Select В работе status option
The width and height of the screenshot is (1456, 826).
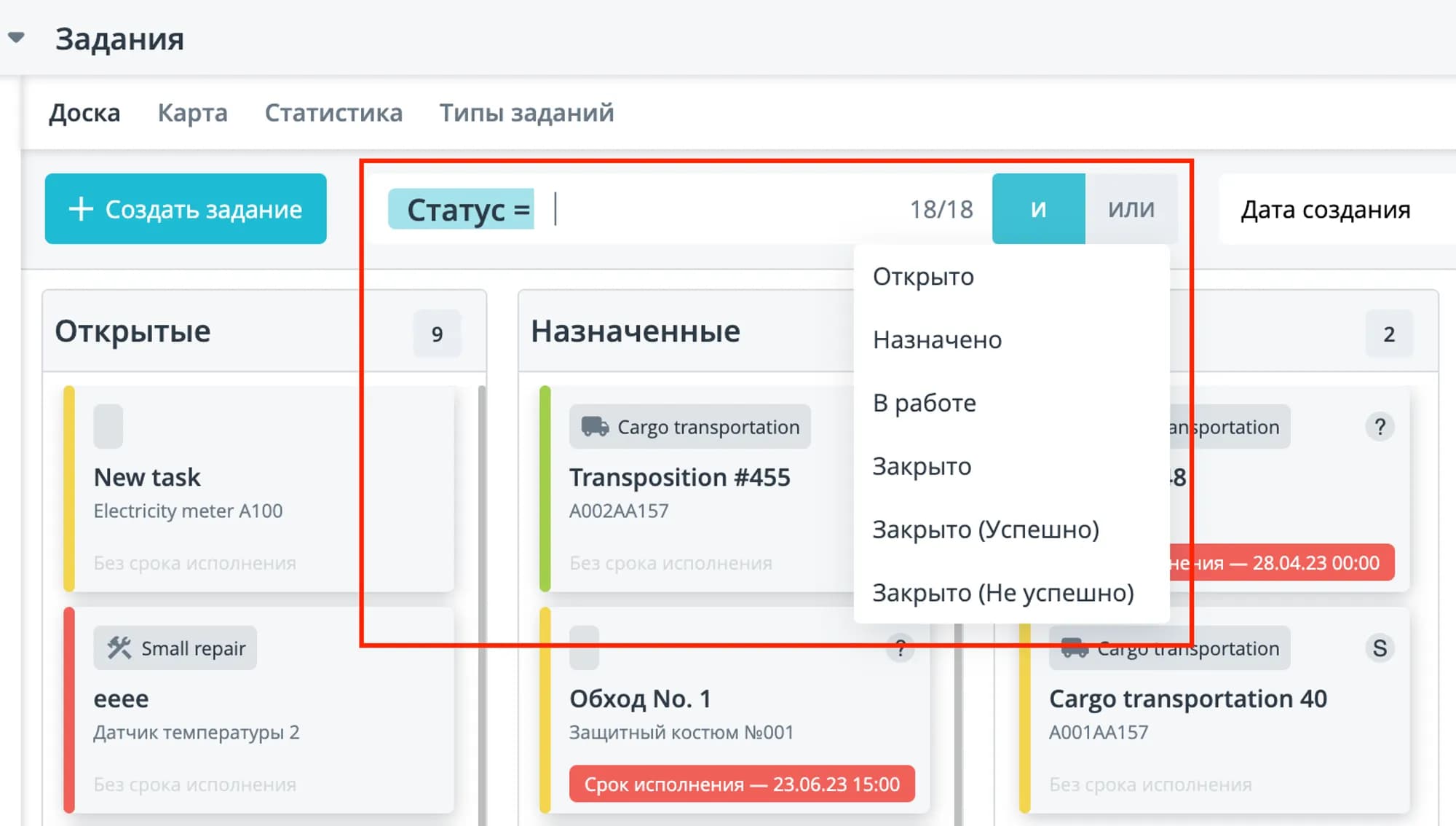point(924,403)
